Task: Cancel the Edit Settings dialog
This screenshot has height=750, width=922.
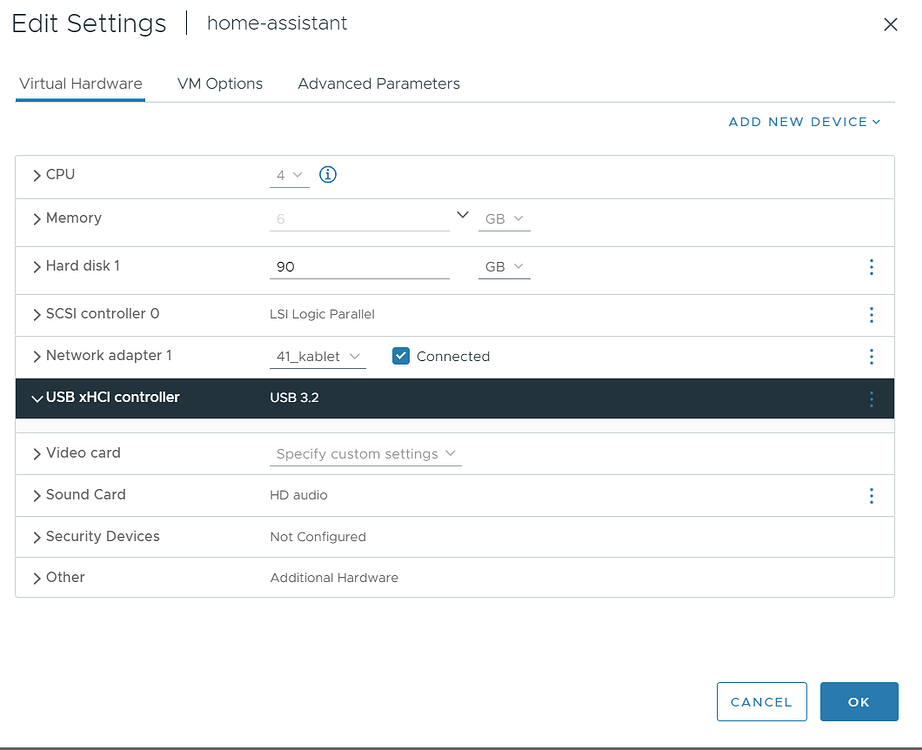Action: click(761, 701)
